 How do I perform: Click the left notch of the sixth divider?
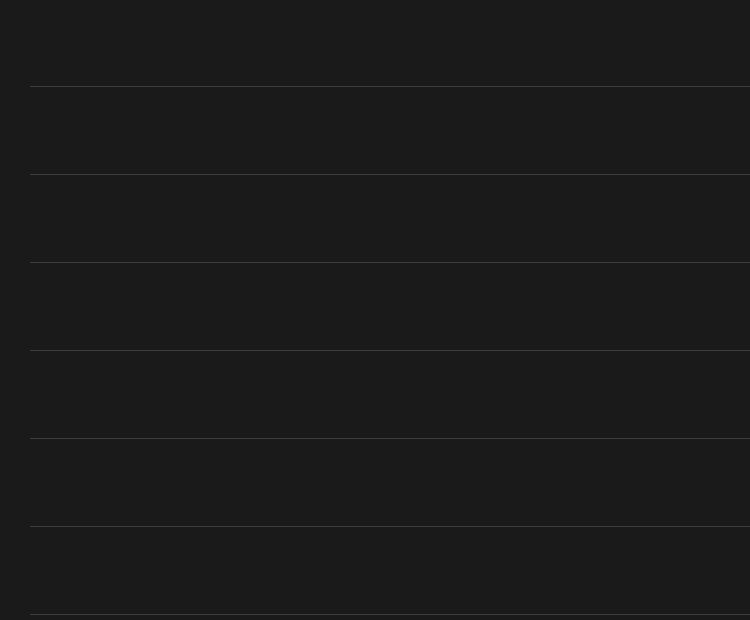tap(28, 525)
